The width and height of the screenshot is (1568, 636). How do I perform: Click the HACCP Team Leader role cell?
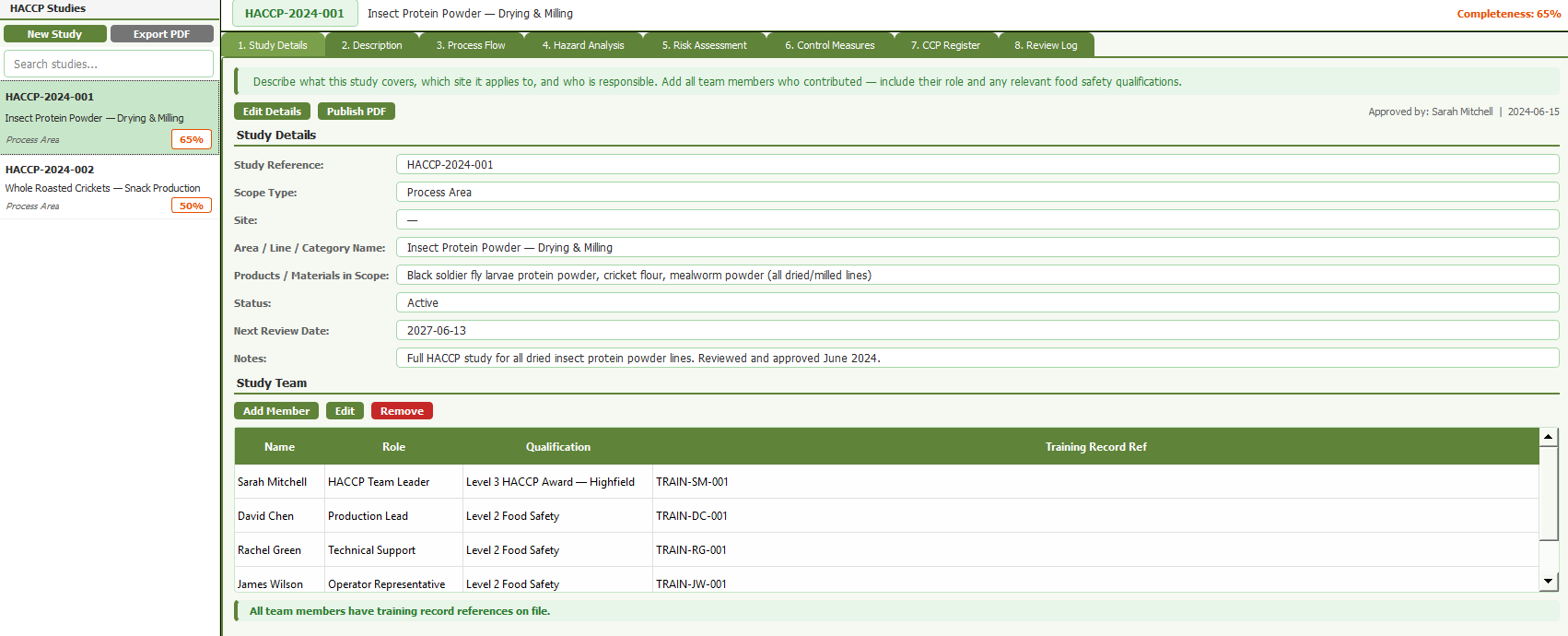pos(393,481)
